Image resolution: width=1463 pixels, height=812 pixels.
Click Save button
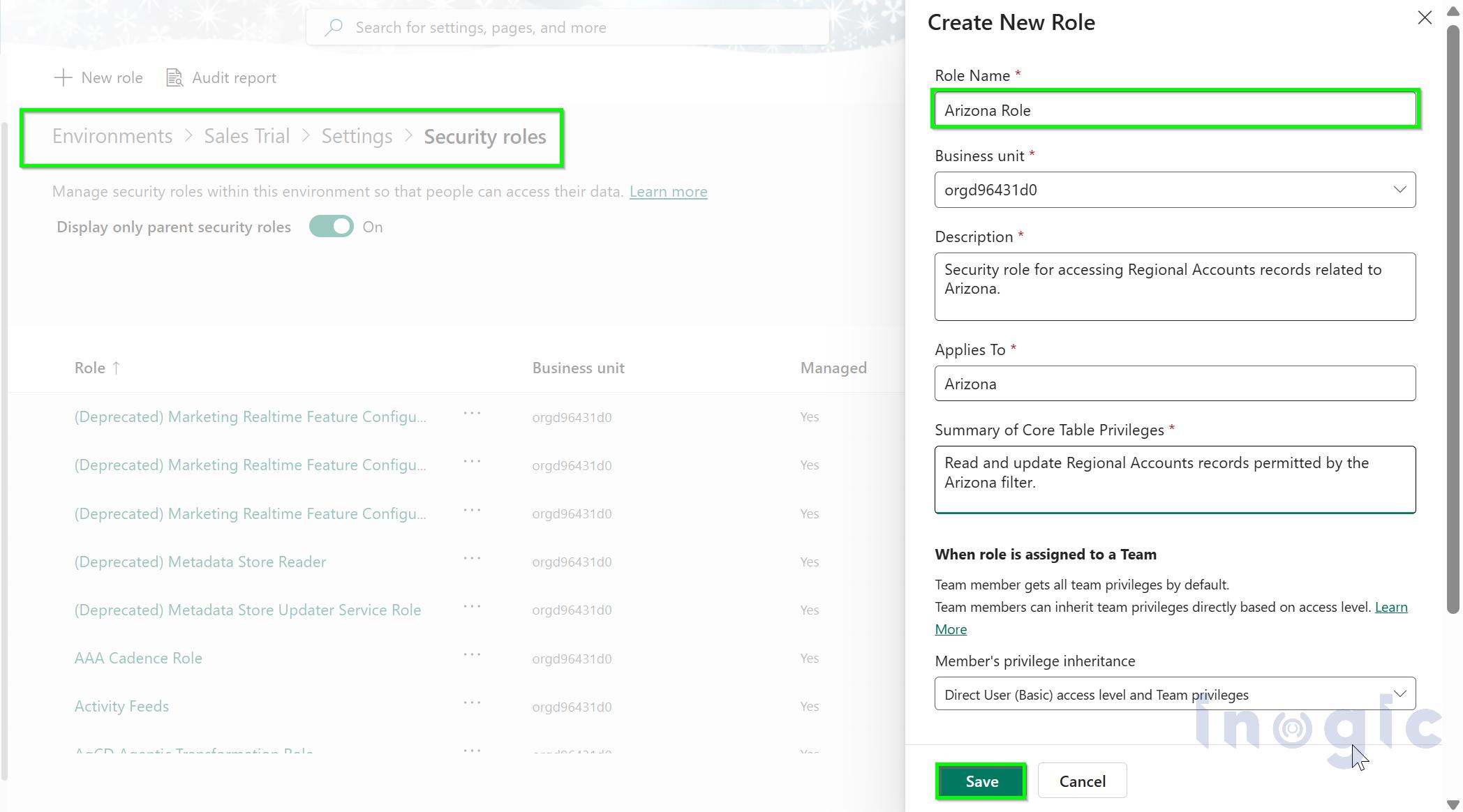[981, 781]
